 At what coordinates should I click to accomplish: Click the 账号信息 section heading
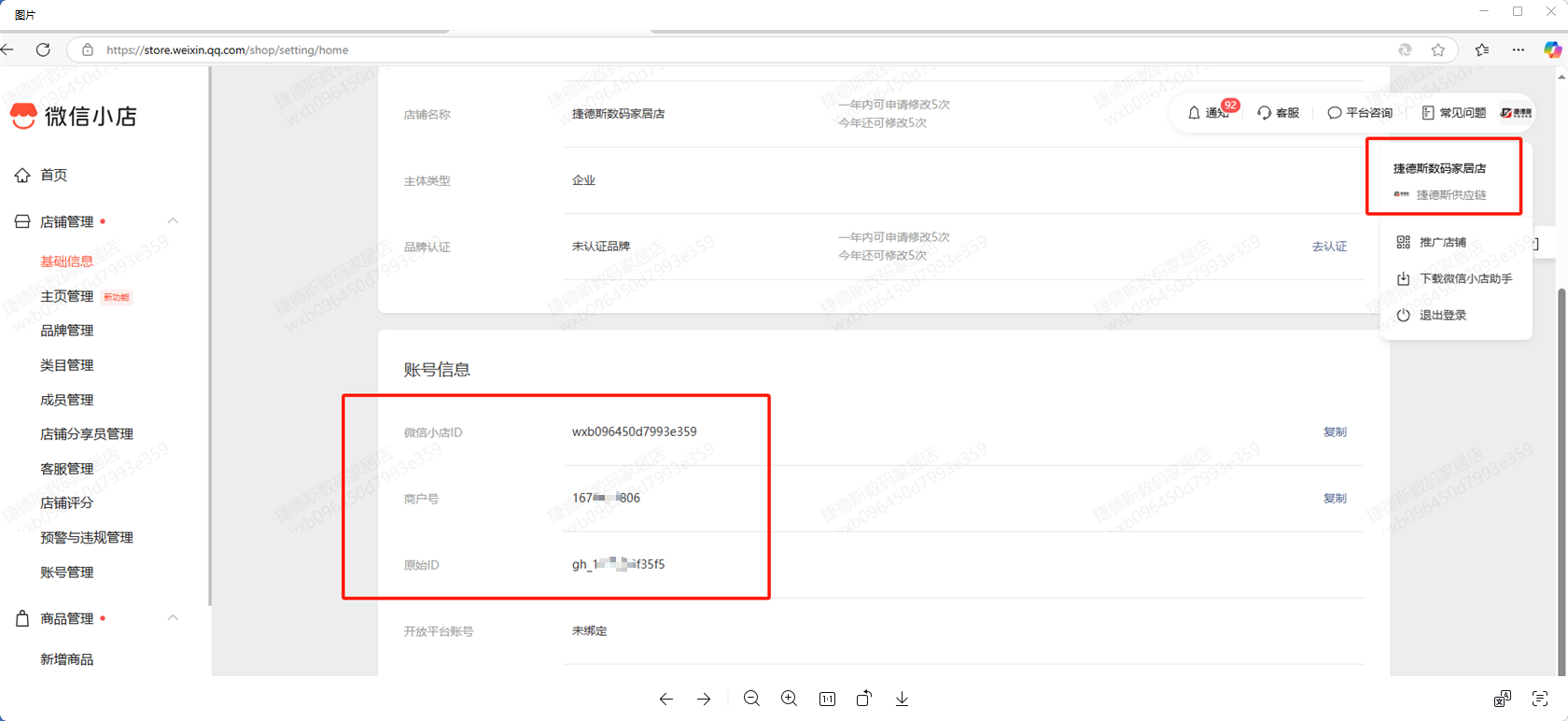437,370
